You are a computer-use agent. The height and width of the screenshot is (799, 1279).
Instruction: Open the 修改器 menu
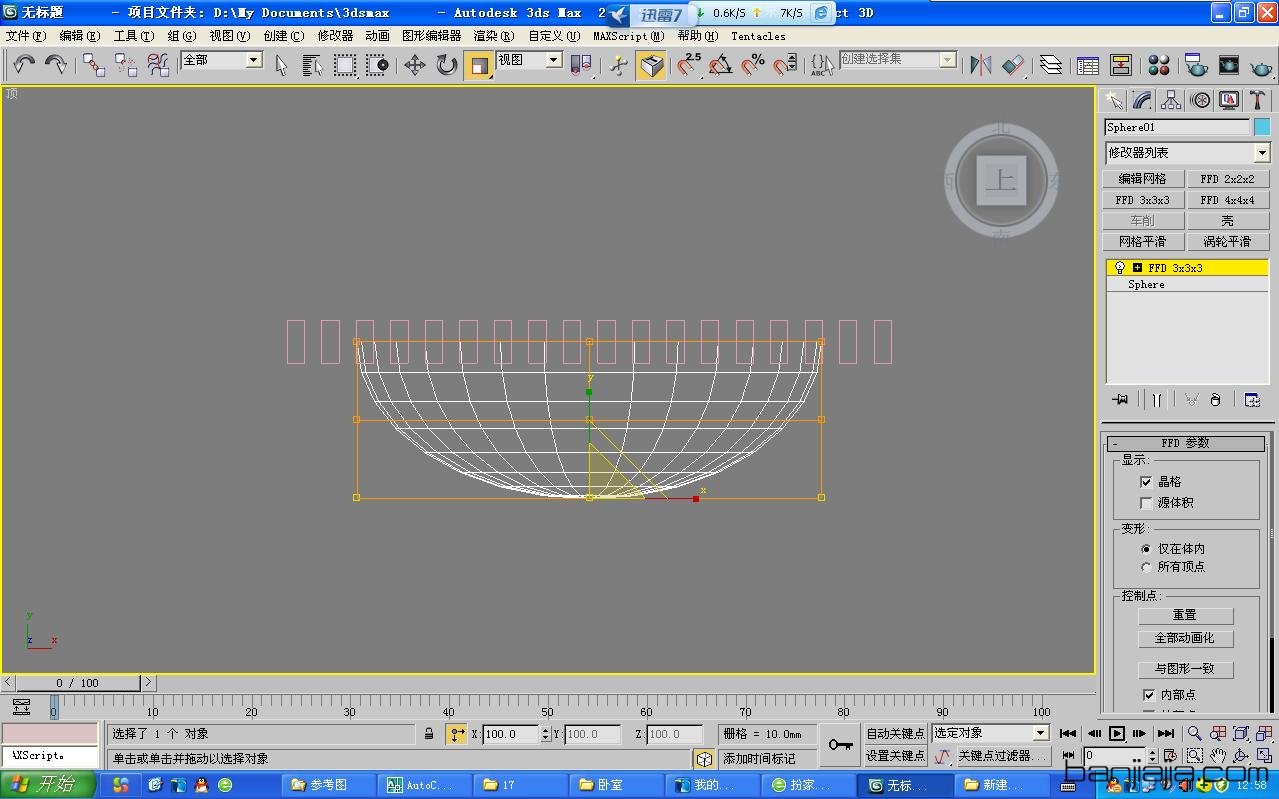coord(335,36)
